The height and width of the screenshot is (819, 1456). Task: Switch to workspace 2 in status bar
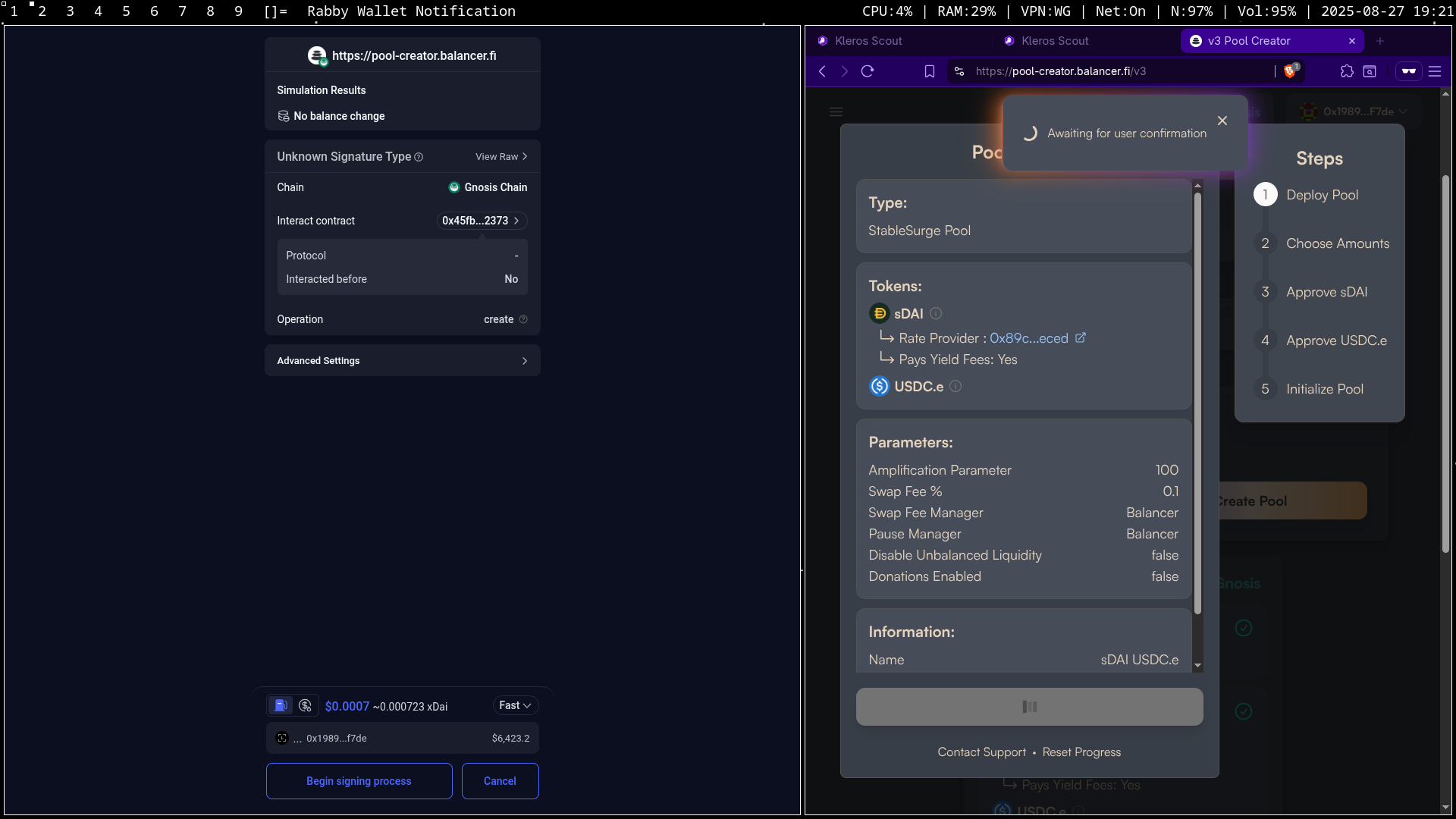coord(42,11)
